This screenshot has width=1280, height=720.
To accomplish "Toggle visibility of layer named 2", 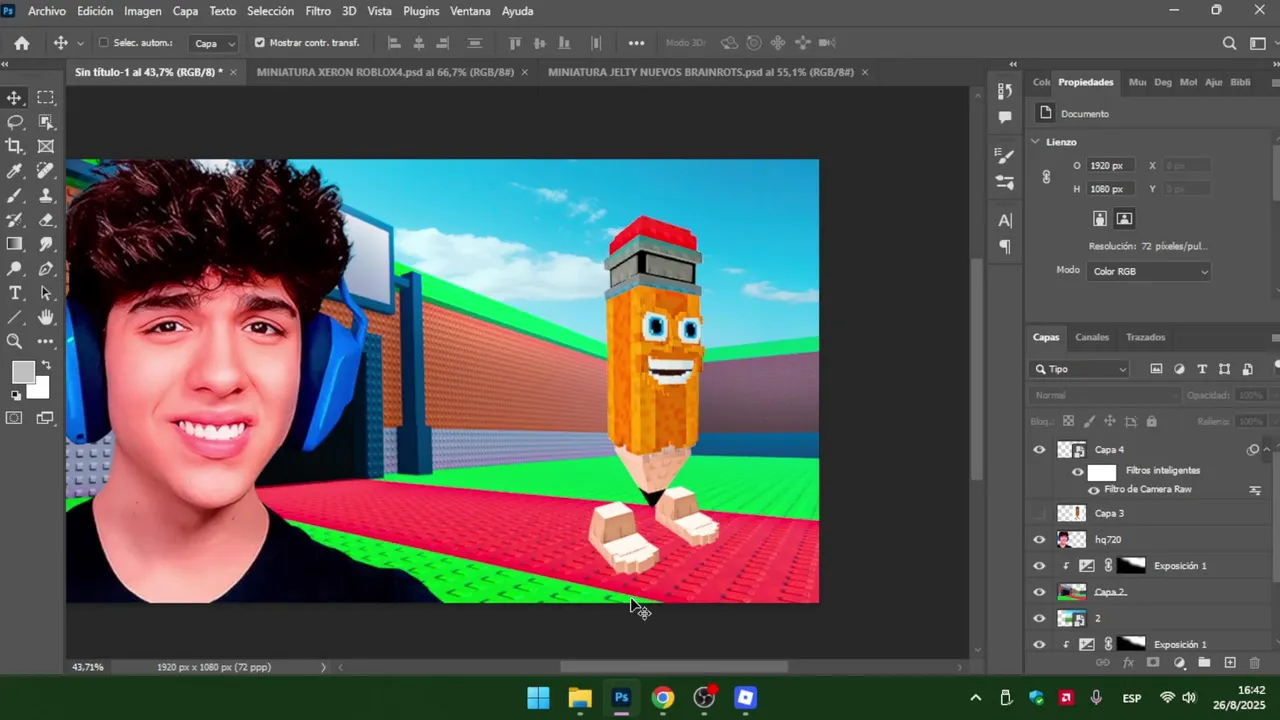I will (x=1039, y=618).
